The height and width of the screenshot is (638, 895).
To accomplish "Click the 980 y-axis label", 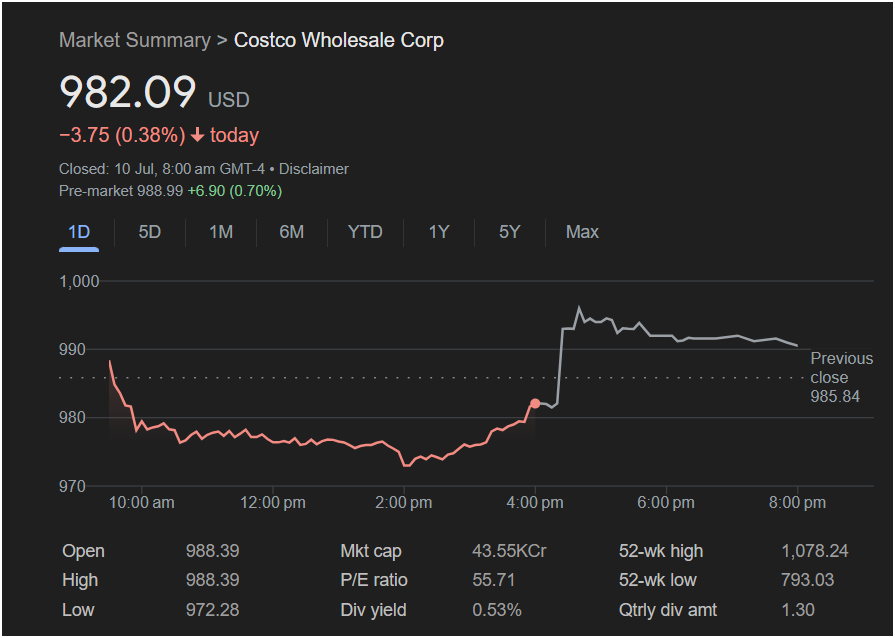I will [x=72, y=418].
